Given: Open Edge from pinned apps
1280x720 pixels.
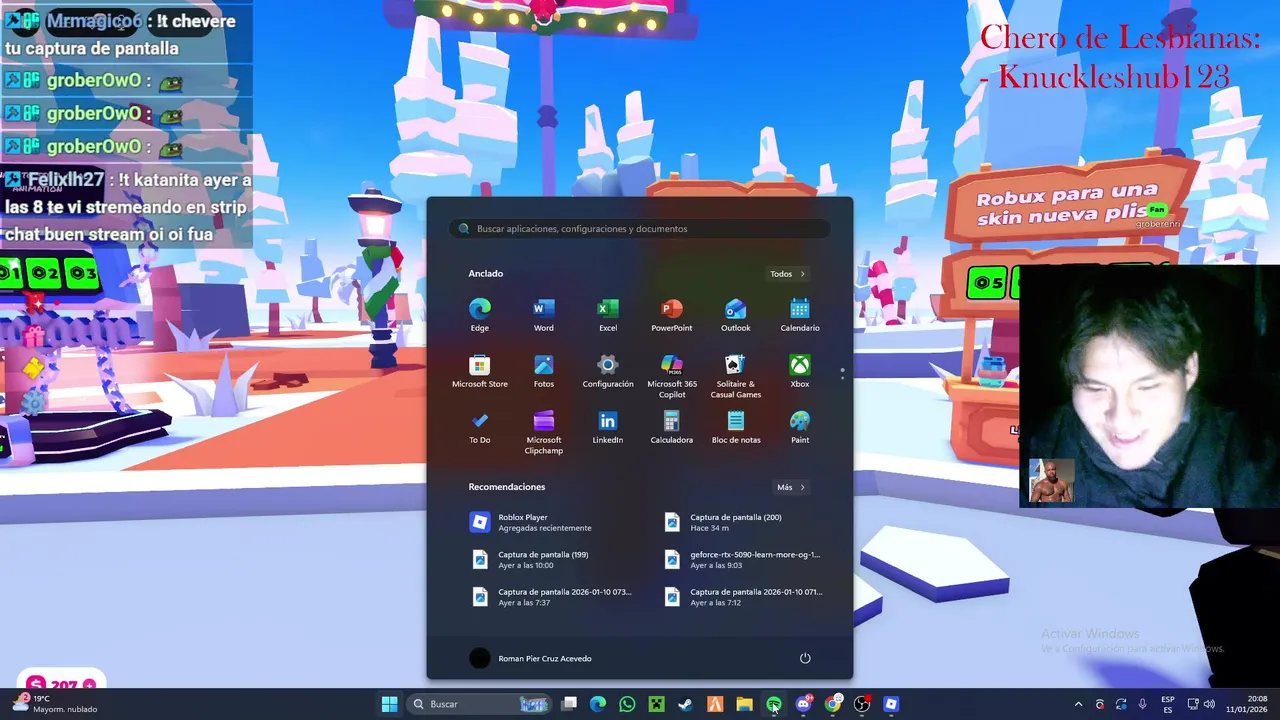Looking at the screenshot, I should [x=480, y=314].
